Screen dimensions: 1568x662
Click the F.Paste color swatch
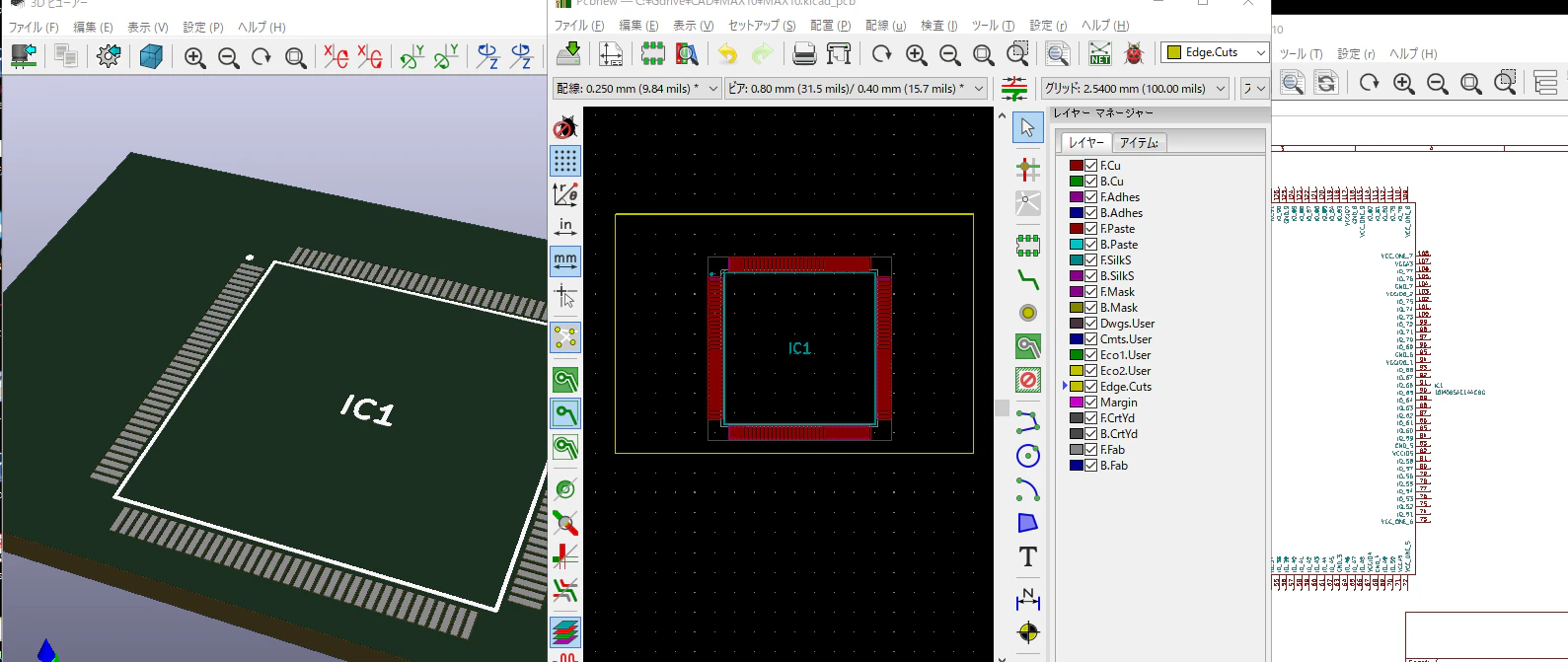click(1077, 229)
